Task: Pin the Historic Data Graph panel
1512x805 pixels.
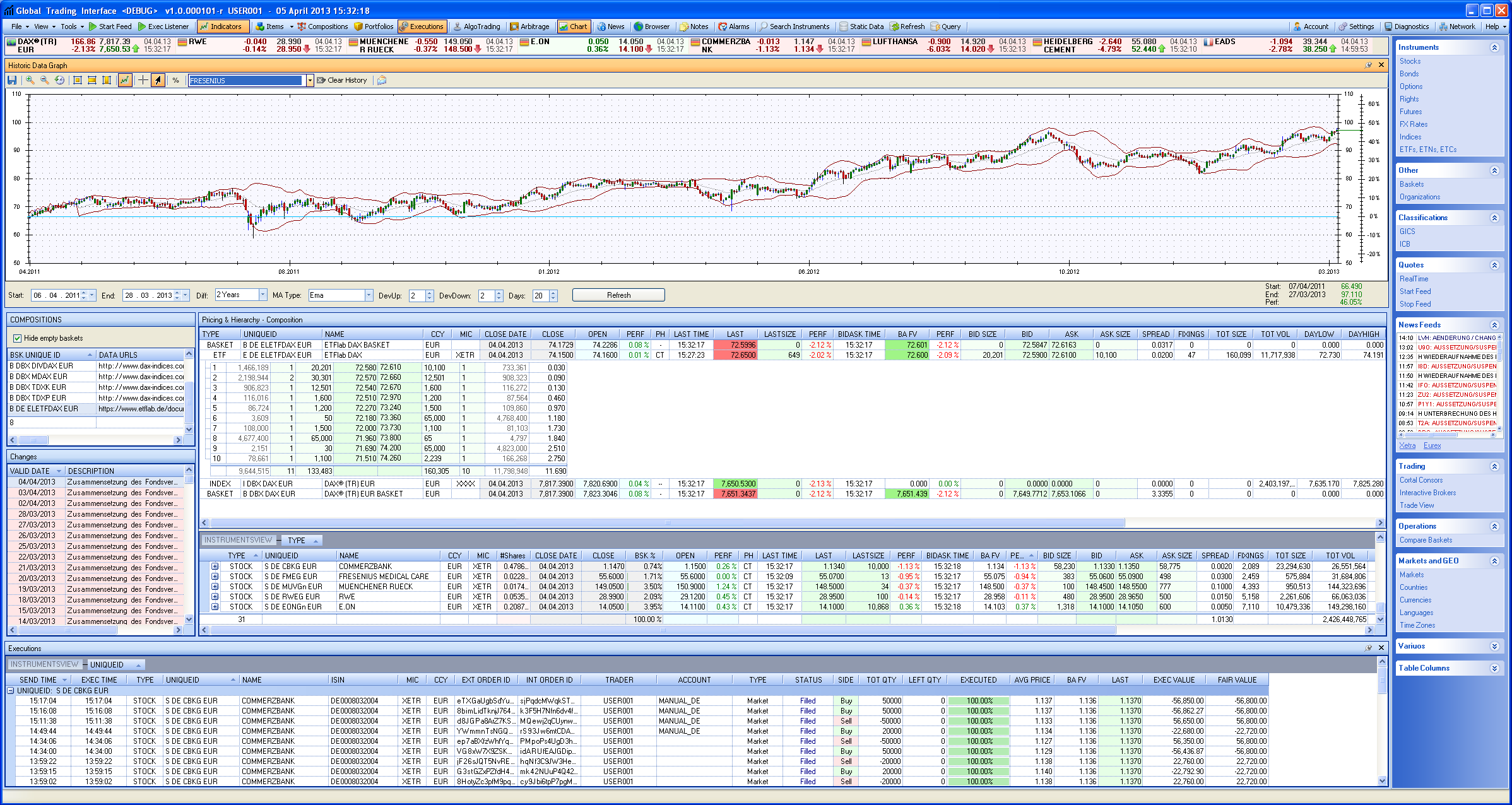Action: 1368,65
